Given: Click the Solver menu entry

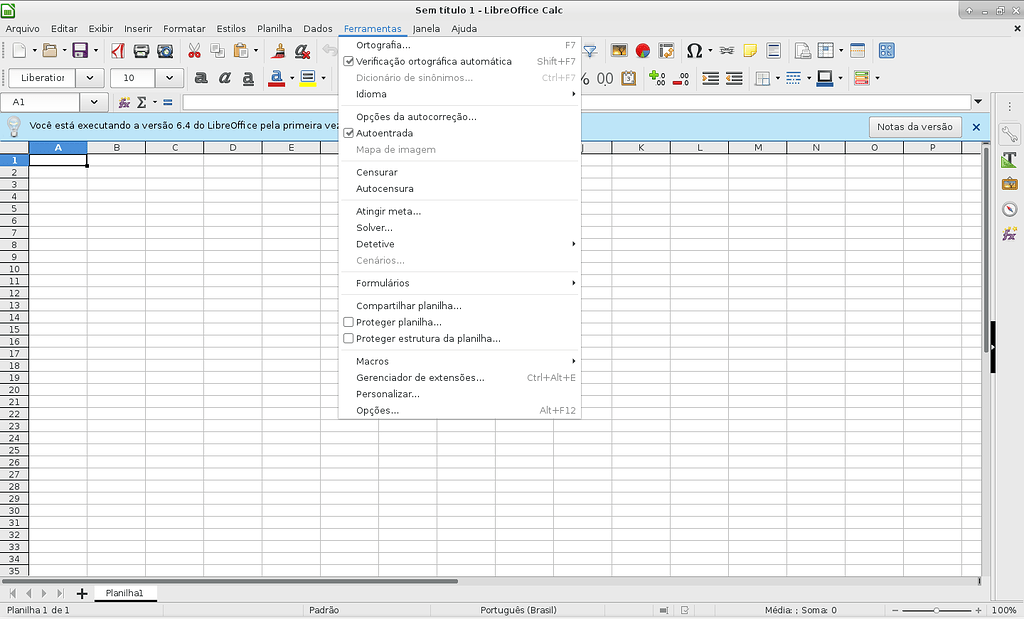Looking at the screenshot, I should point(460,228).
